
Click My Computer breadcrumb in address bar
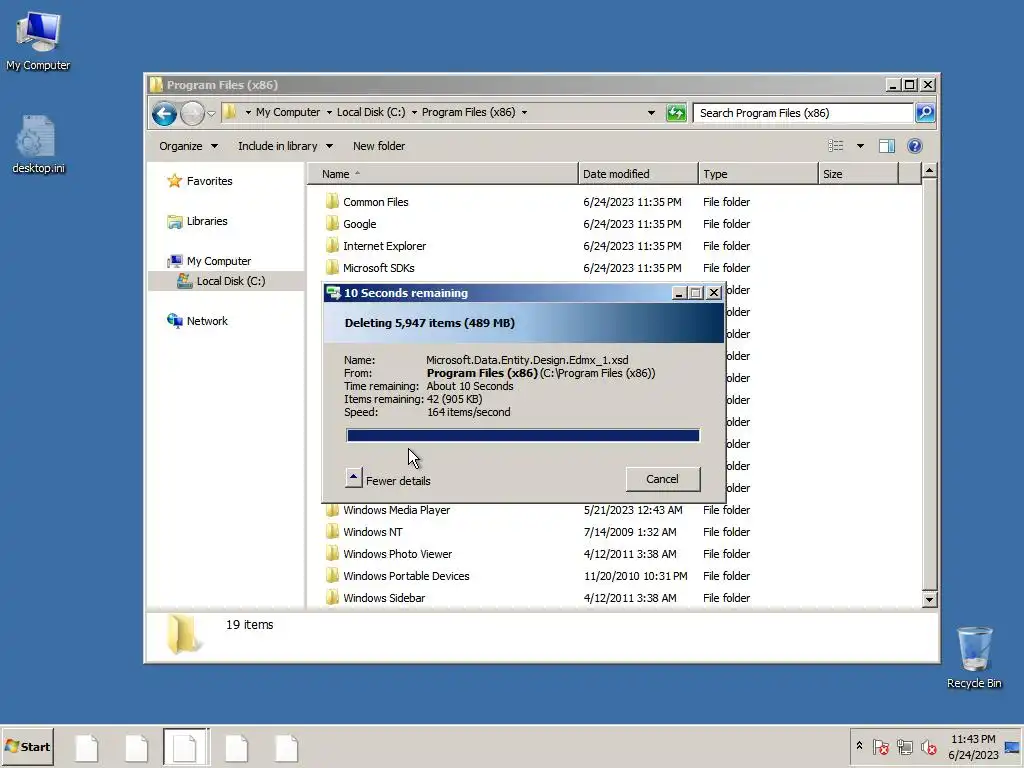tap(288, 112)
